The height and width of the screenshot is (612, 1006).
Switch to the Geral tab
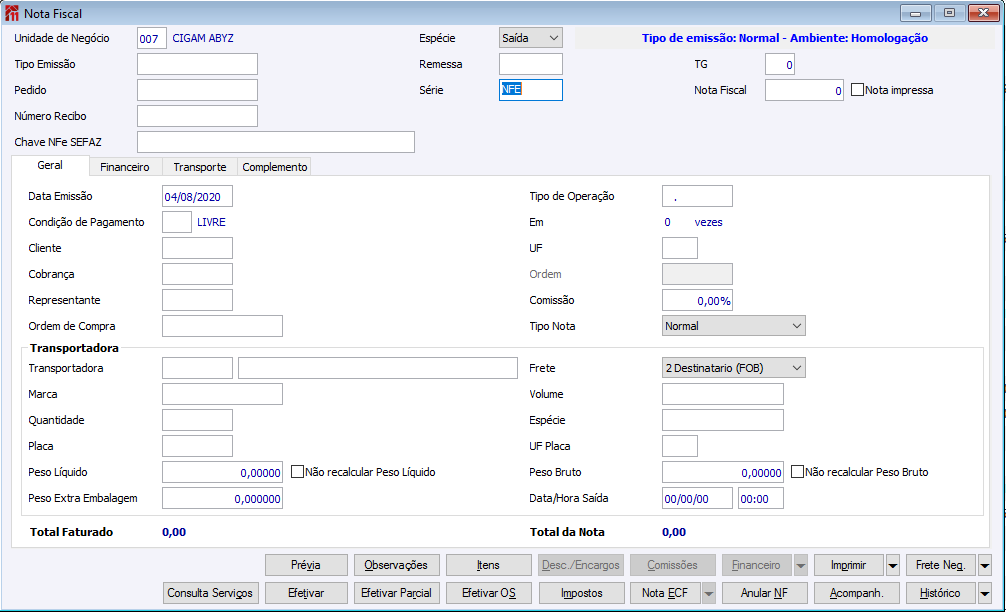tap(50, 166)
